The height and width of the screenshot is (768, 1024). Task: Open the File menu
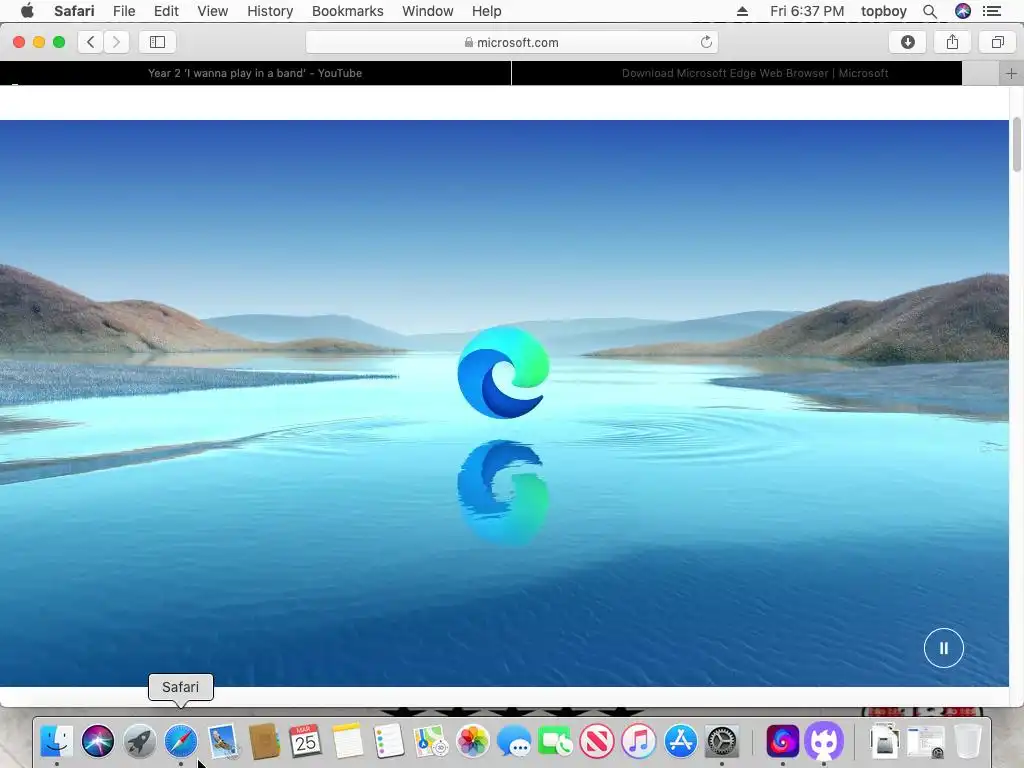(x=124, y=11)
